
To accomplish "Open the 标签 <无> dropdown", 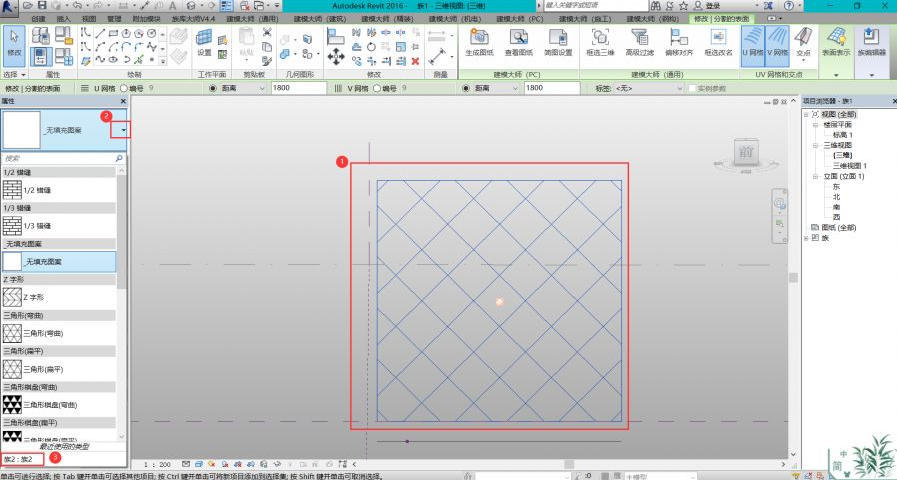I will point(649,88).
